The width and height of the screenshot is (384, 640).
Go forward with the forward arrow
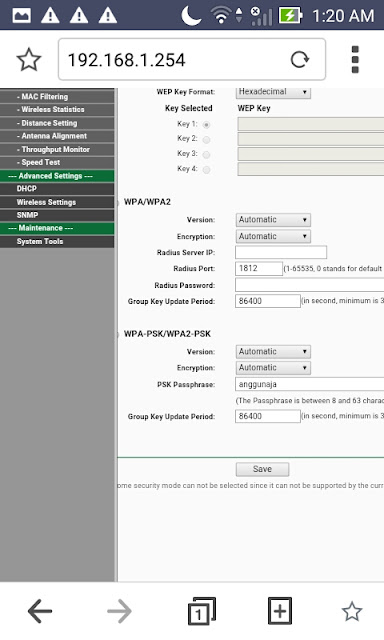pos(119,611)
